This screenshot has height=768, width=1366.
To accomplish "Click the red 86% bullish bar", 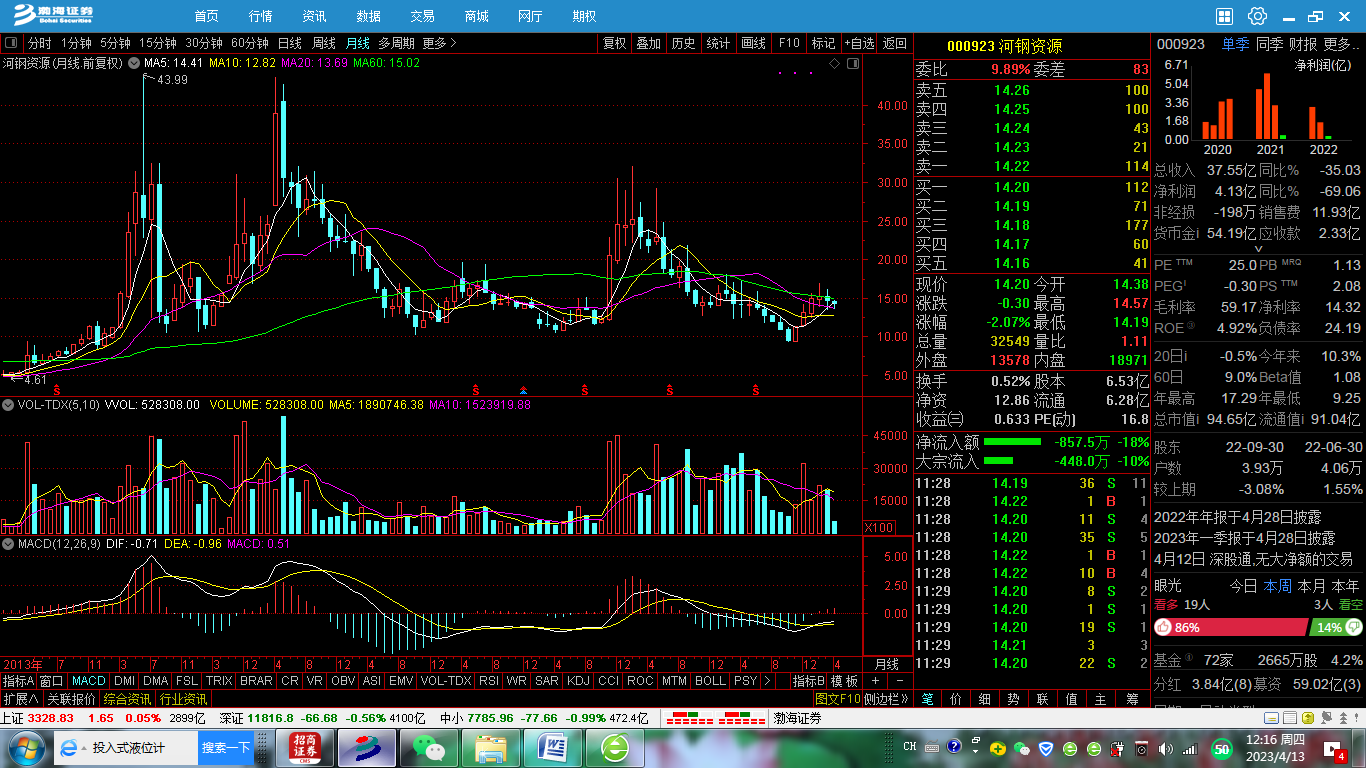I will point(1230,627).
